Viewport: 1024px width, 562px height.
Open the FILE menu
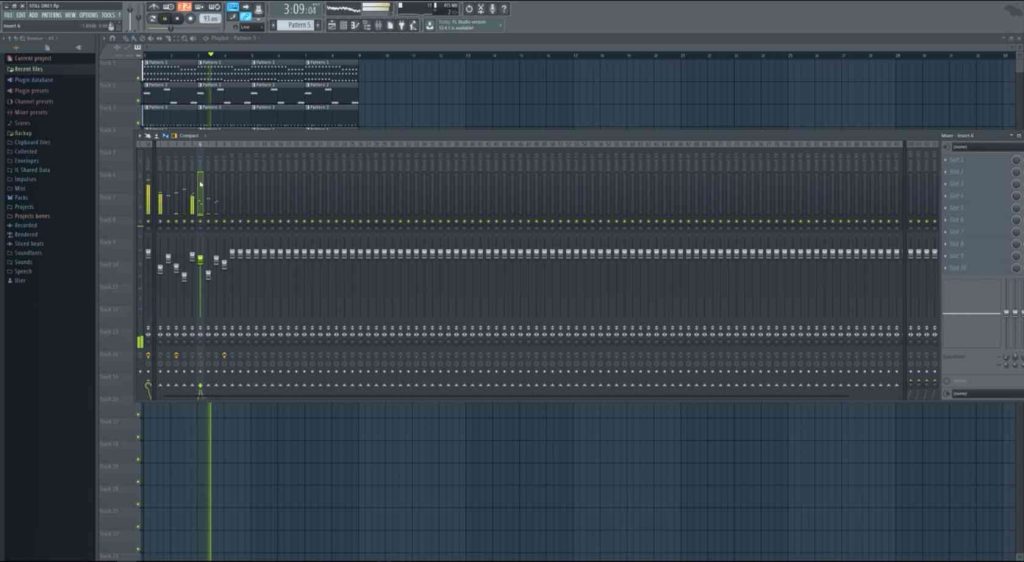[x=8, y=15]
